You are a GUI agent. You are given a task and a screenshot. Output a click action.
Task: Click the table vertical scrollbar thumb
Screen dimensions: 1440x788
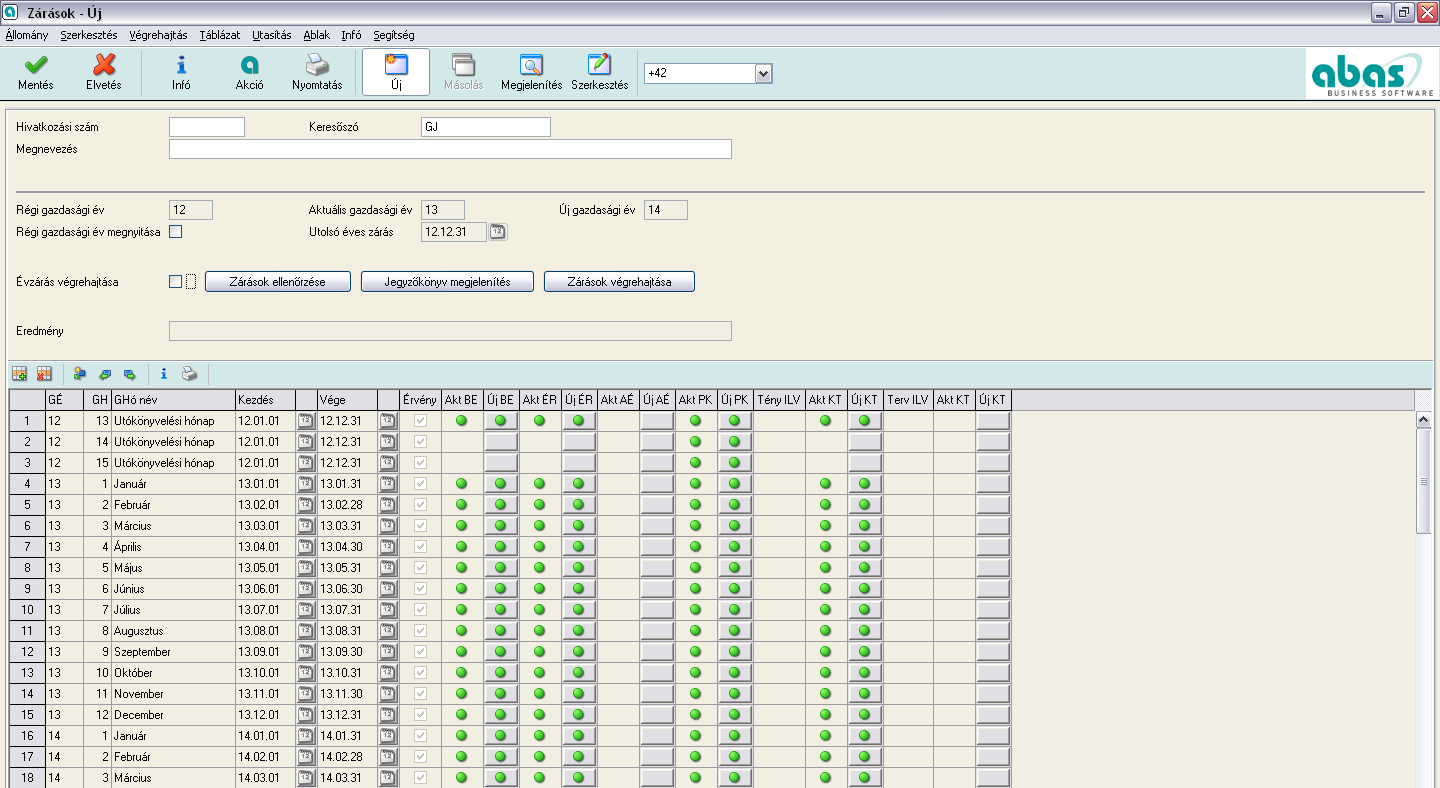[x=1424, y=481]
